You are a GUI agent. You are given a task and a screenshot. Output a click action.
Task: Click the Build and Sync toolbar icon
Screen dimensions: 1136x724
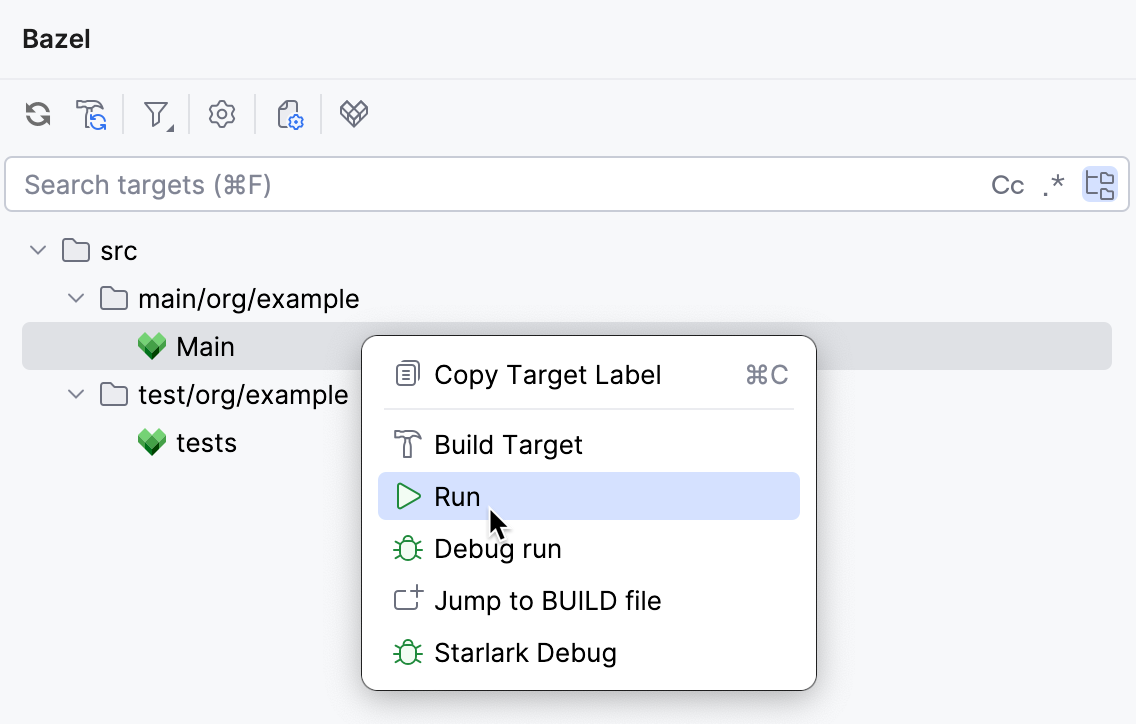tap(90, 114)
